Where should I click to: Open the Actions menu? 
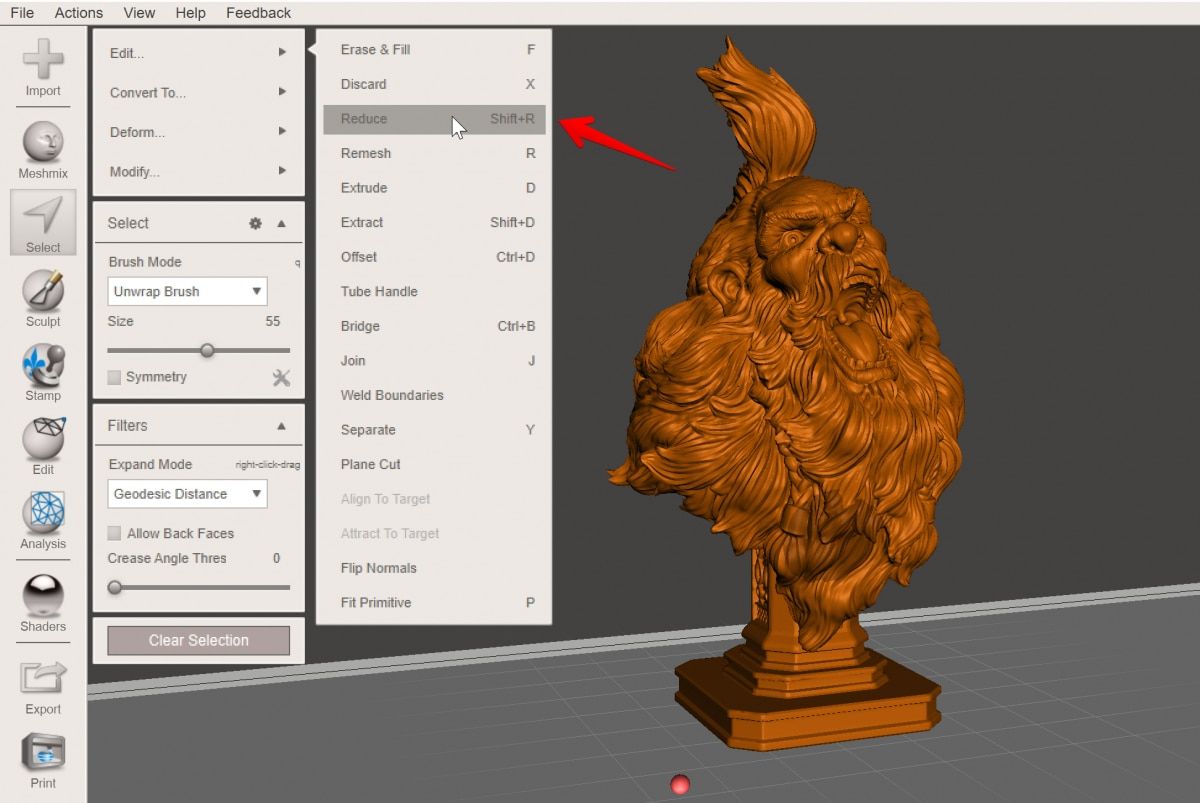[78, 12]
